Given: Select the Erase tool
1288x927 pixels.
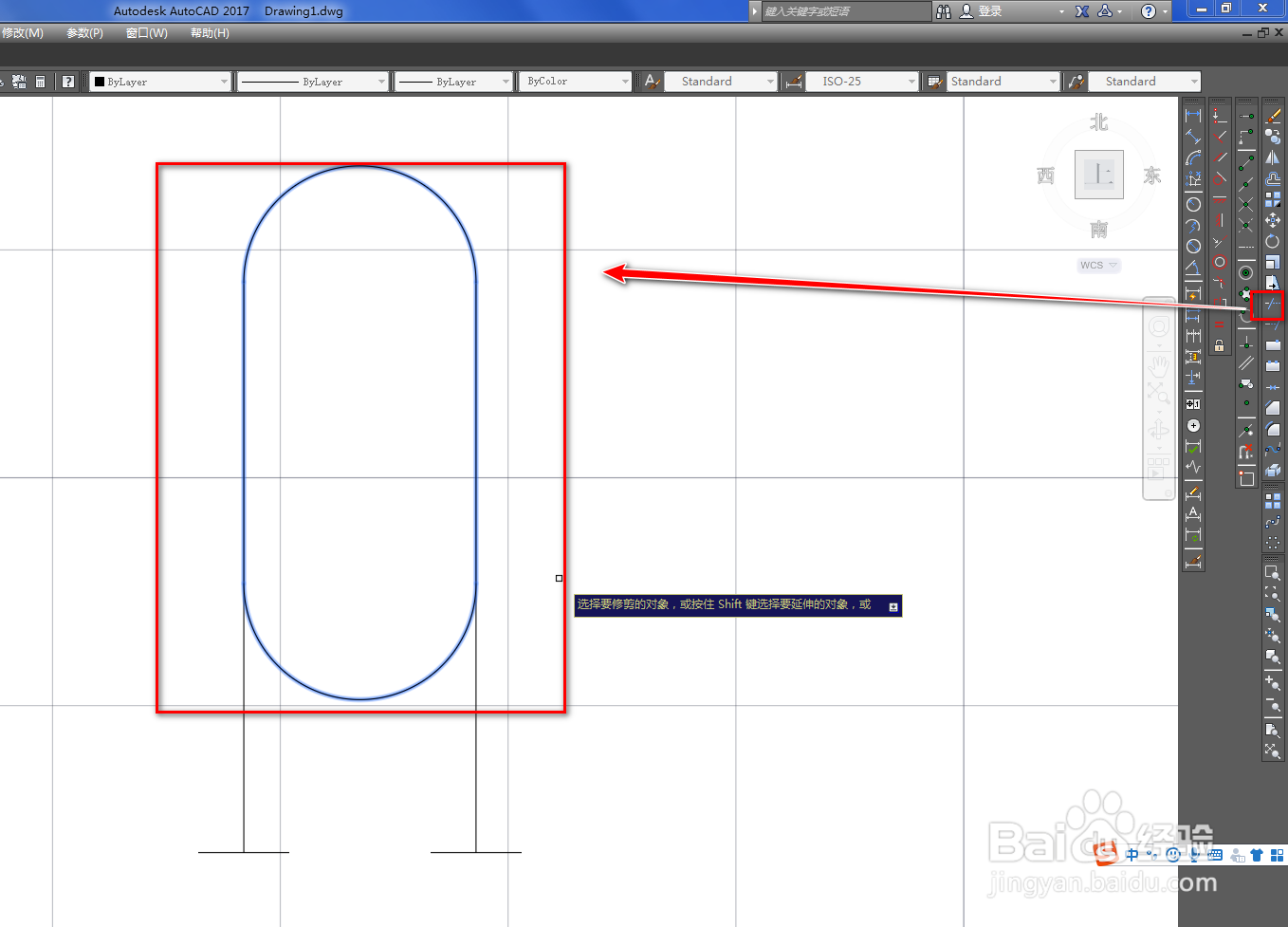Looking at the screenshot, I should [1273, 114].
